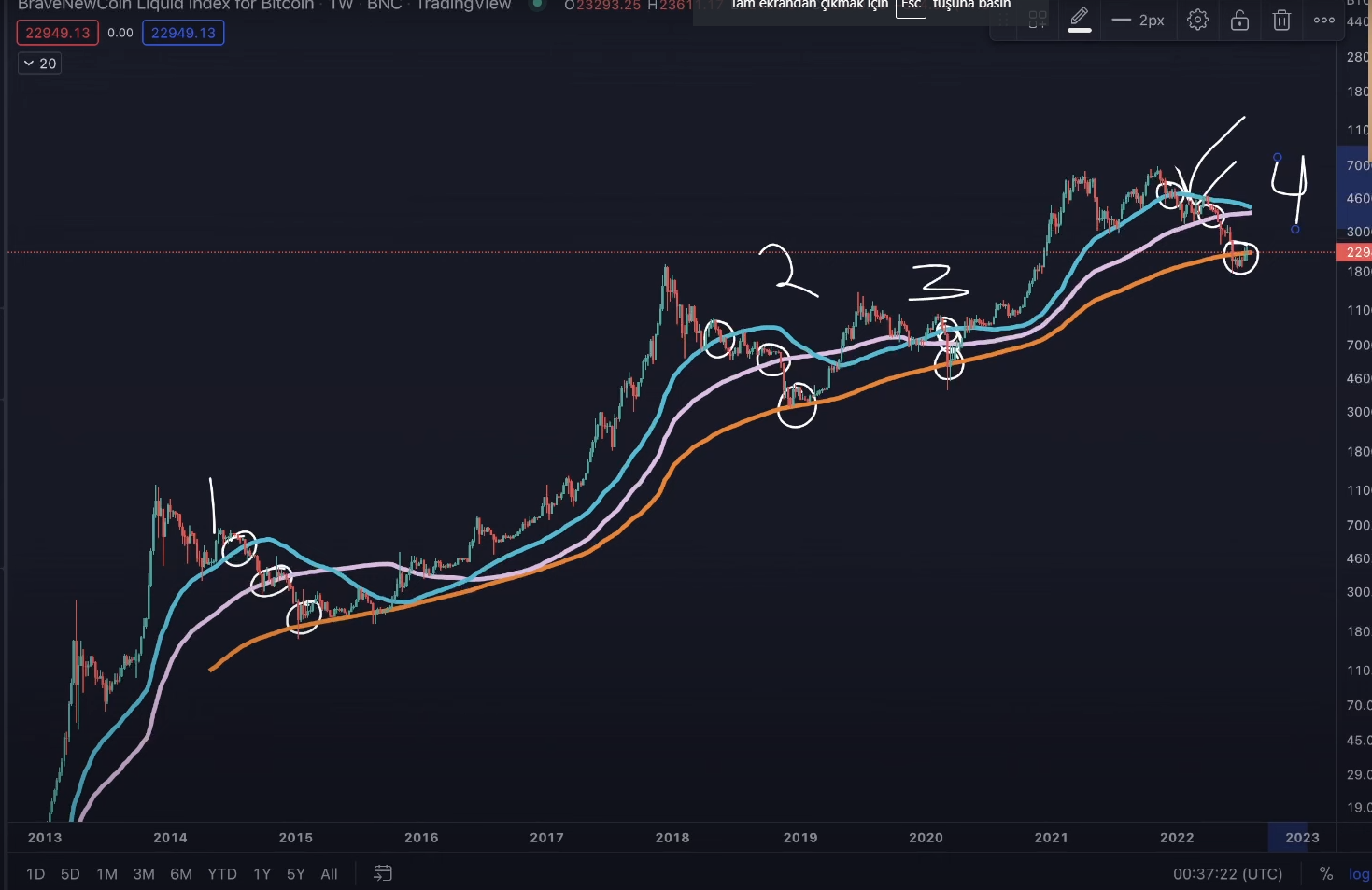This screenshot has width=1372, height=890.
Task: Set chart range to 1M
Action: (x=107, y=874)
